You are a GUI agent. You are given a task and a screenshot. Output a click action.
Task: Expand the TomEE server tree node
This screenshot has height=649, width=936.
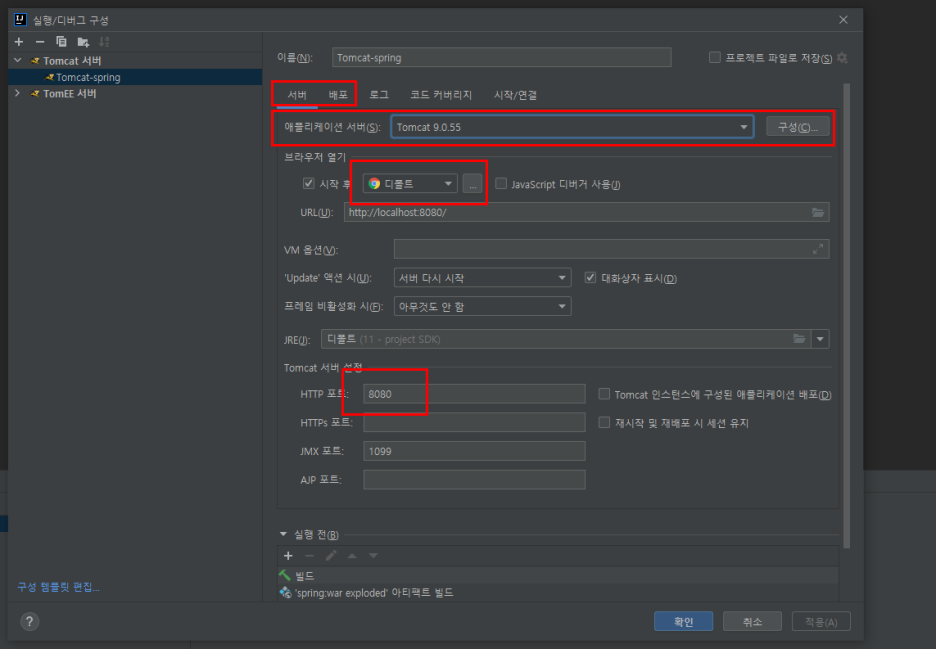(18, 93)
